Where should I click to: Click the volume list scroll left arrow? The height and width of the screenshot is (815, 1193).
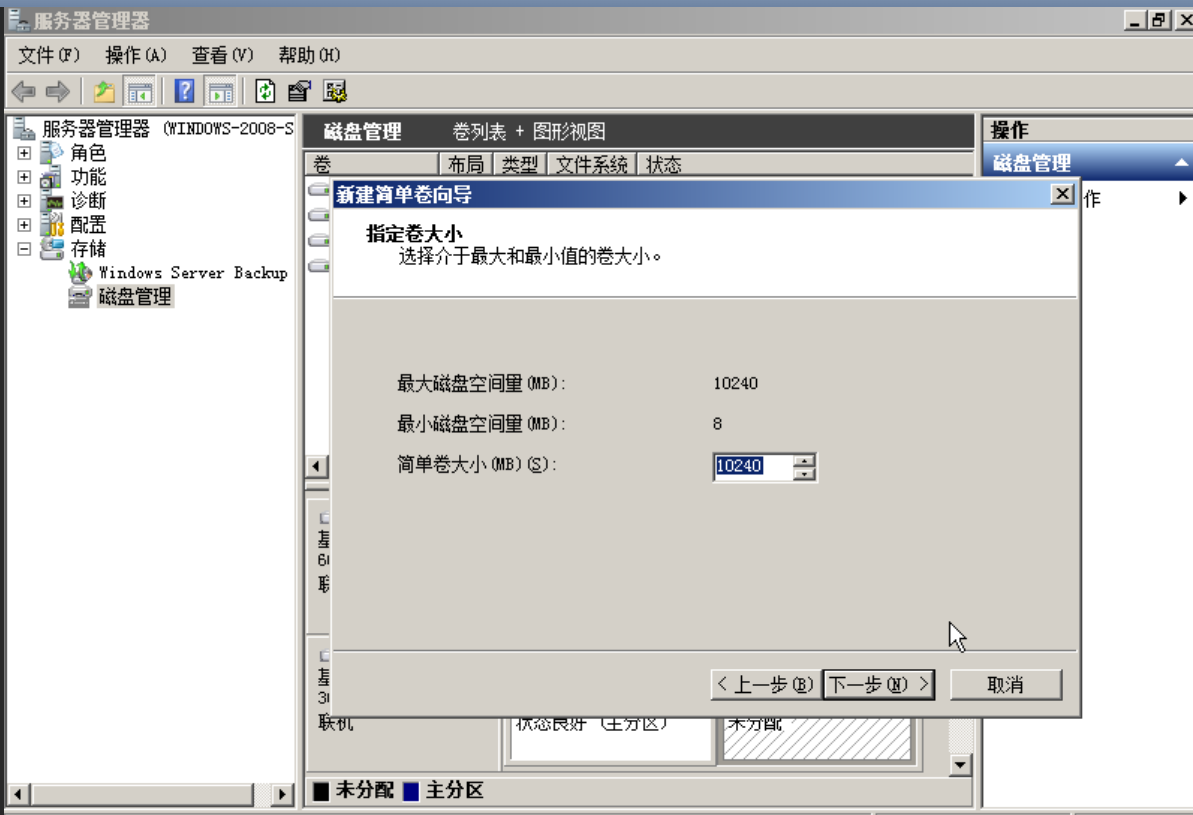317,466
